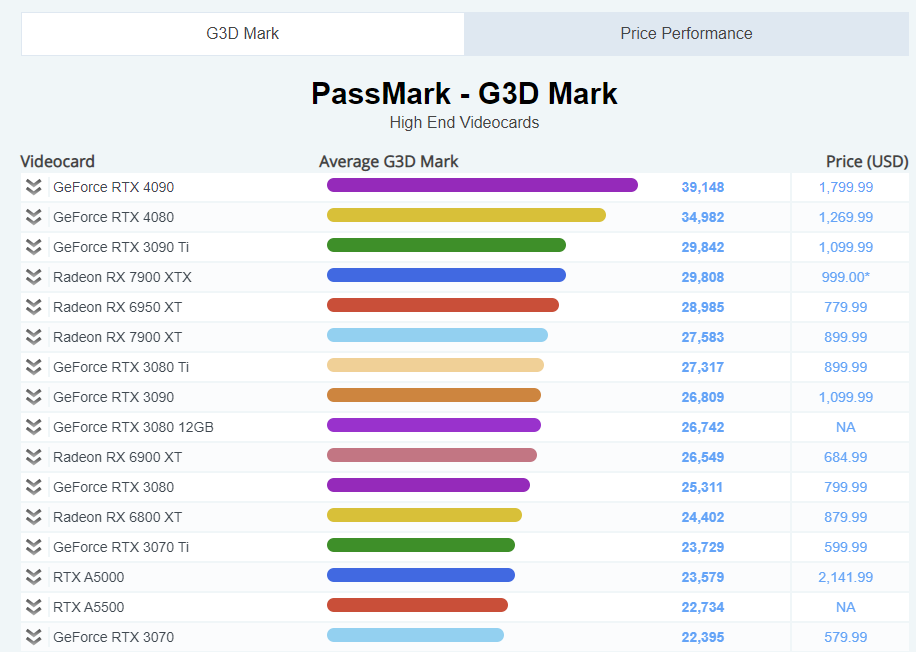Expand the RTX A5000 row chevron
Viewport: 916px width, 652px height.
tap(34, 577)
